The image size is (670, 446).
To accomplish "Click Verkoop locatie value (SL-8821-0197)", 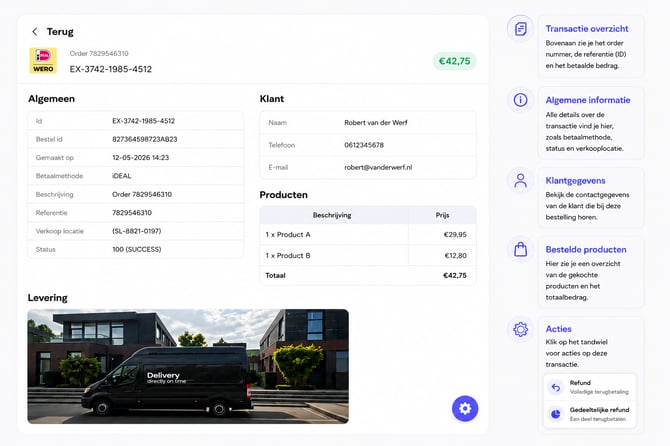I will click(x=137, y=231).
